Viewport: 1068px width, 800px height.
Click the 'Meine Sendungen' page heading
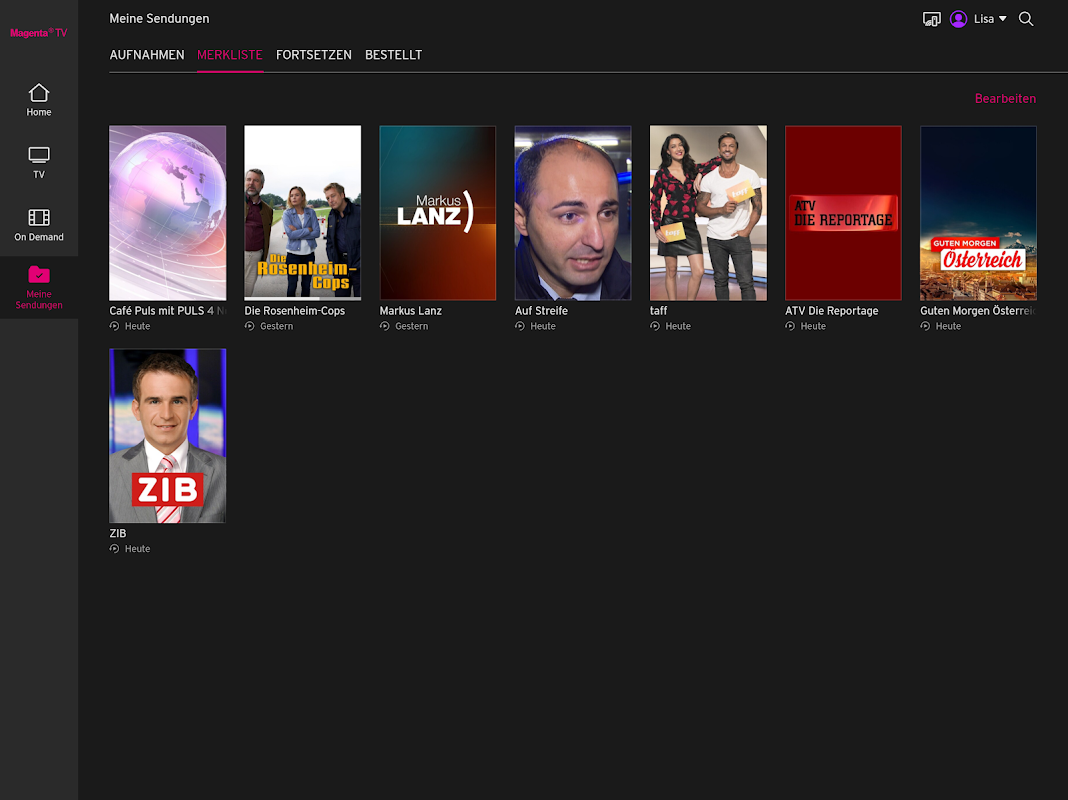(159, 19)
